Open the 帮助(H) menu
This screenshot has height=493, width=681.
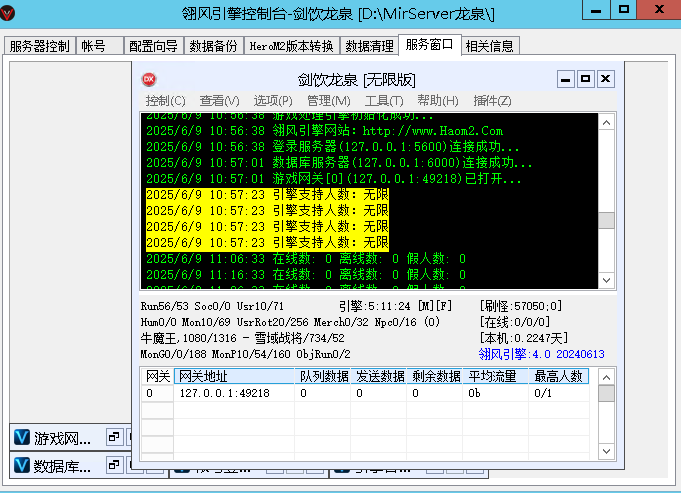tap(438, 101)
